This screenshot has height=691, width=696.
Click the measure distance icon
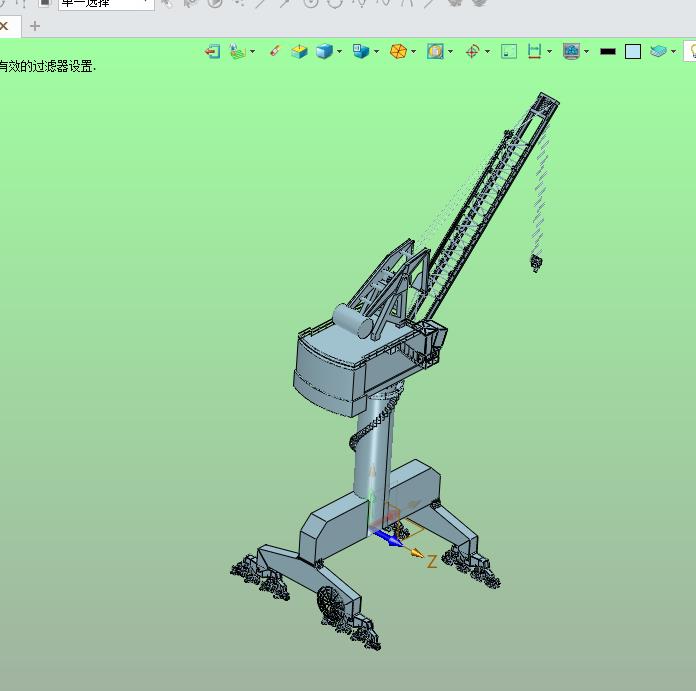[534, 51]
